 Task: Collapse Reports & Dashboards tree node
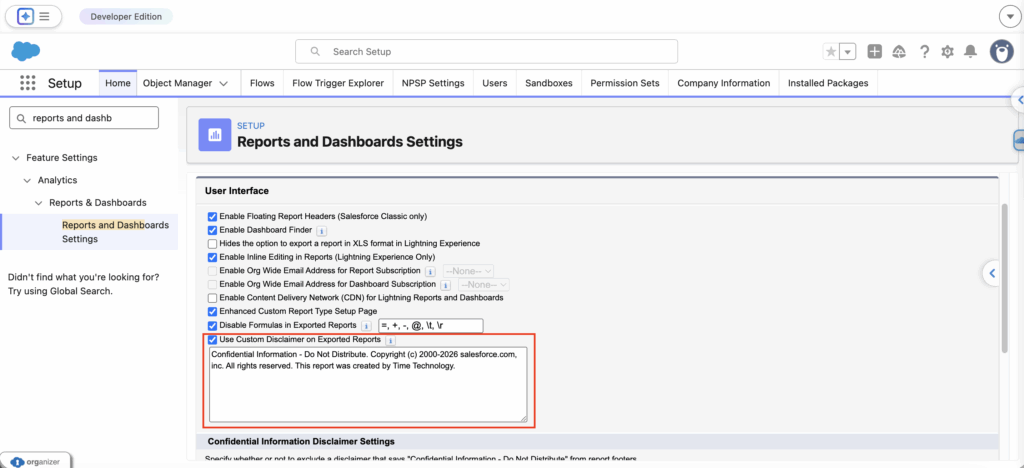(39, 203)
